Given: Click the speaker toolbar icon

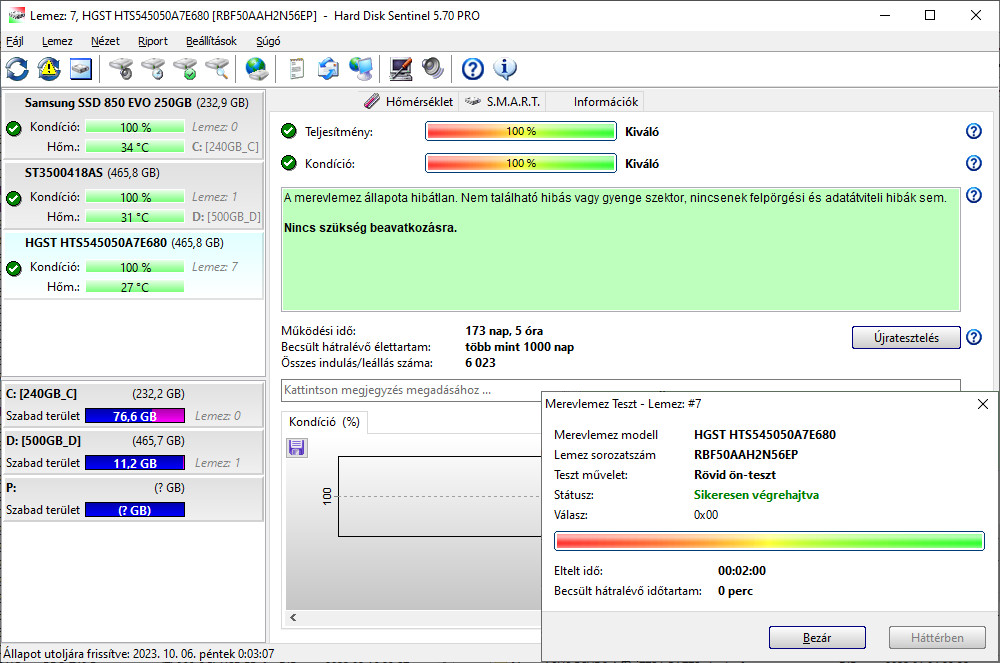Looking at the screenshot, I should 432,69.
